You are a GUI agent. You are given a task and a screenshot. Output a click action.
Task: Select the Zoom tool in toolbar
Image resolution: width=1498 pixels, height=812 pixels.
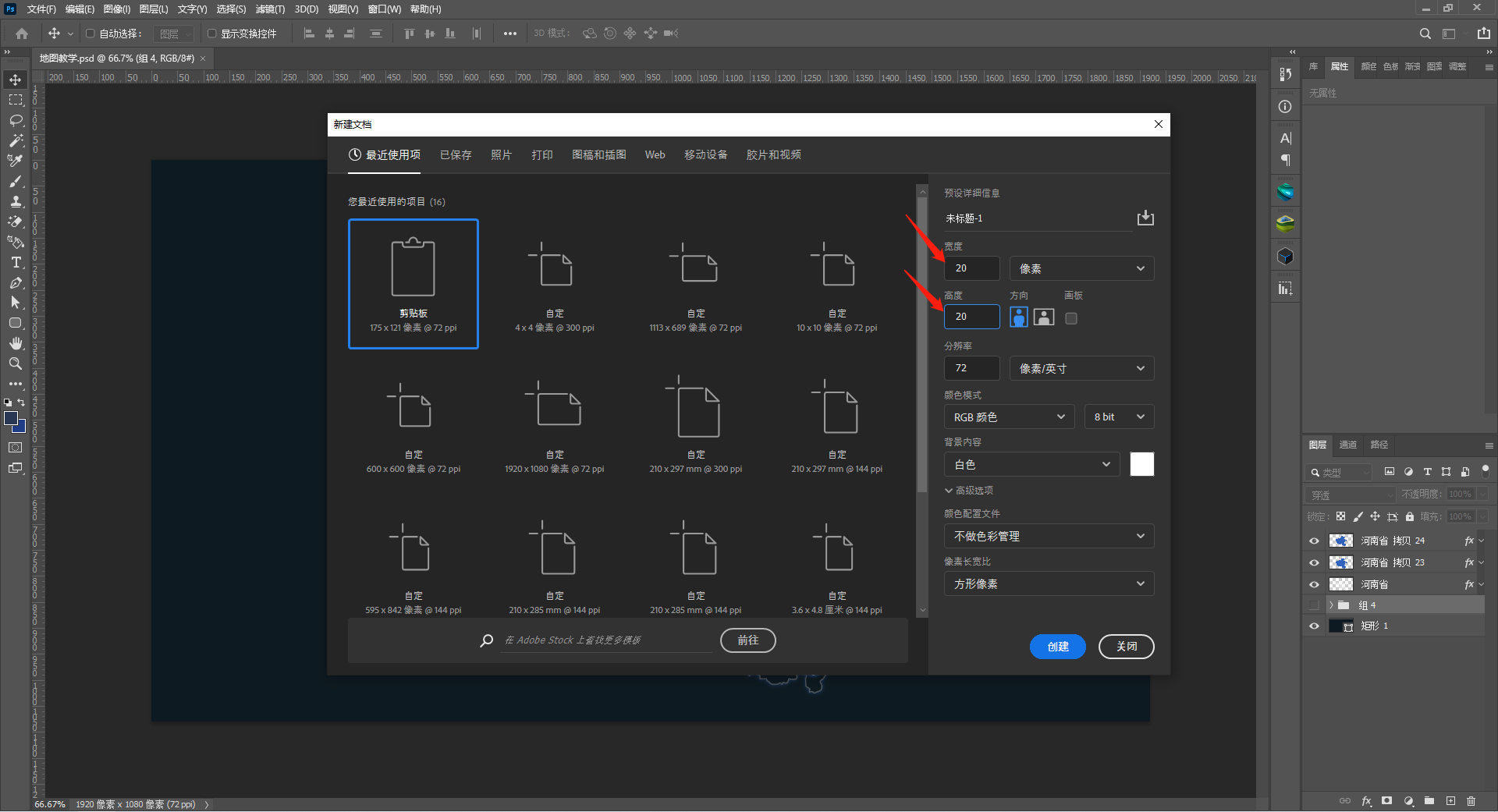[16, 363]
